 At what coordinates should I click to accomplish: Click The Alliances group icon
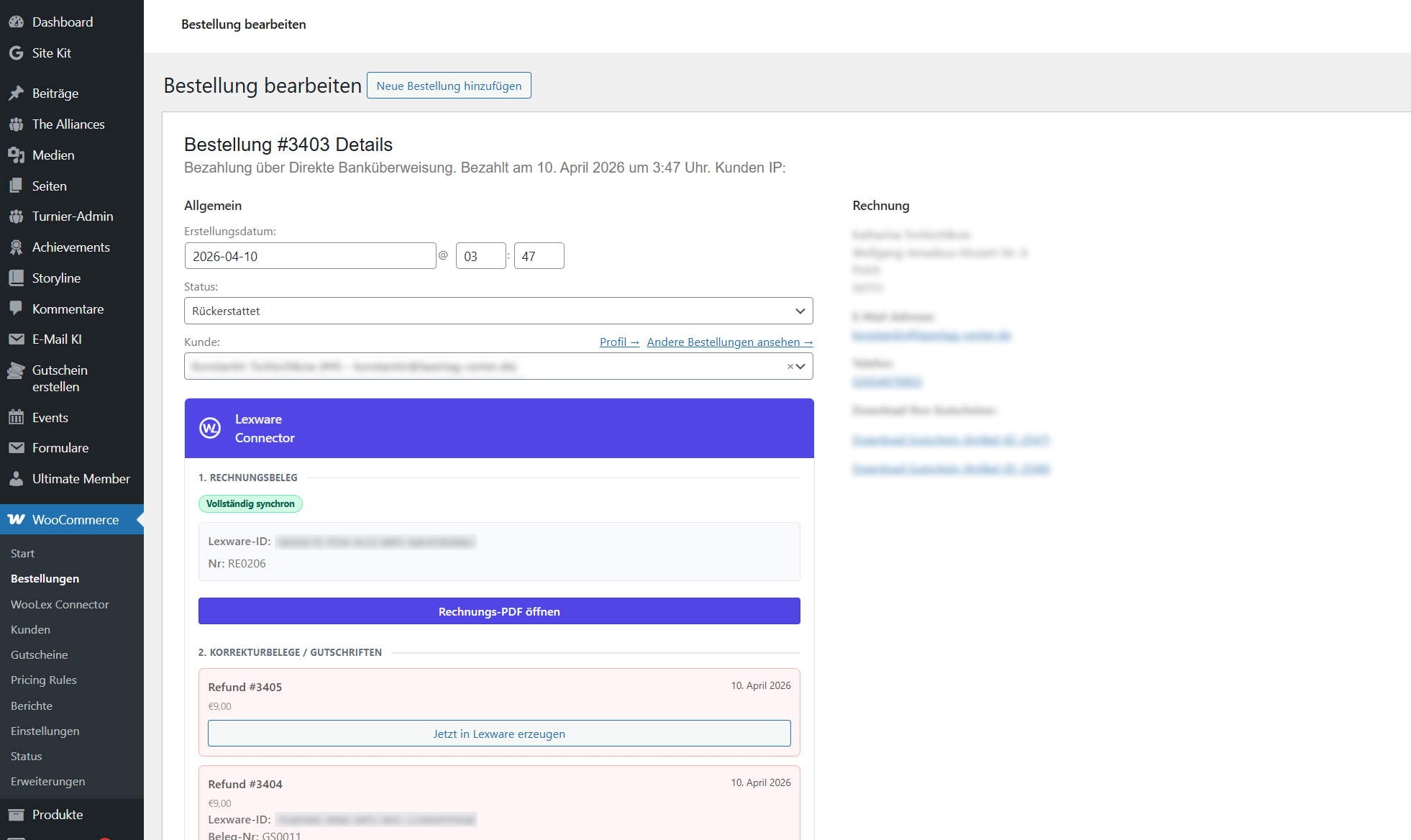click(x=16, y=124)
